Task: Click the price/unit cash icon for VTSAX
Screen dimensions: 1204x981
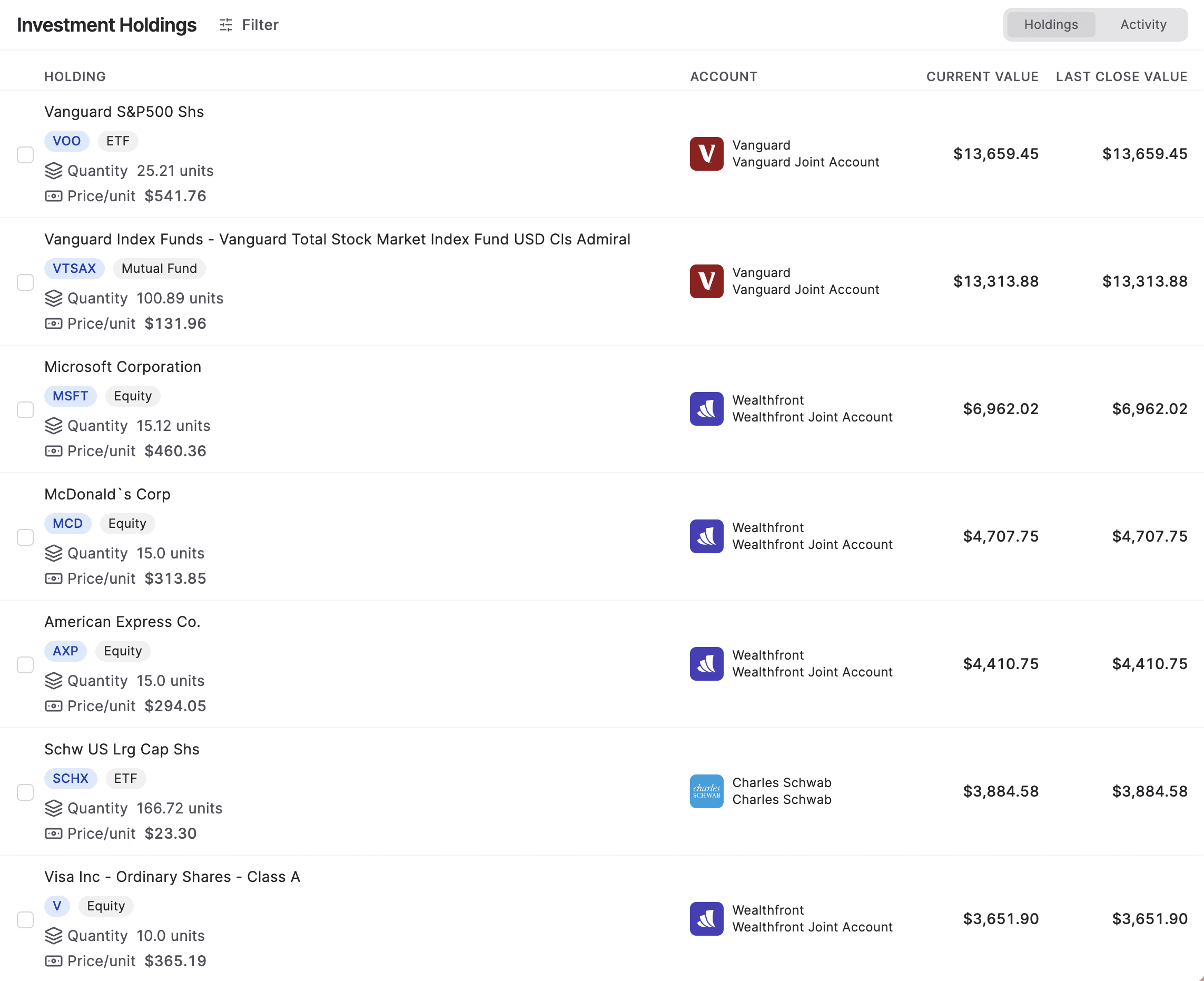Action: 54,324
